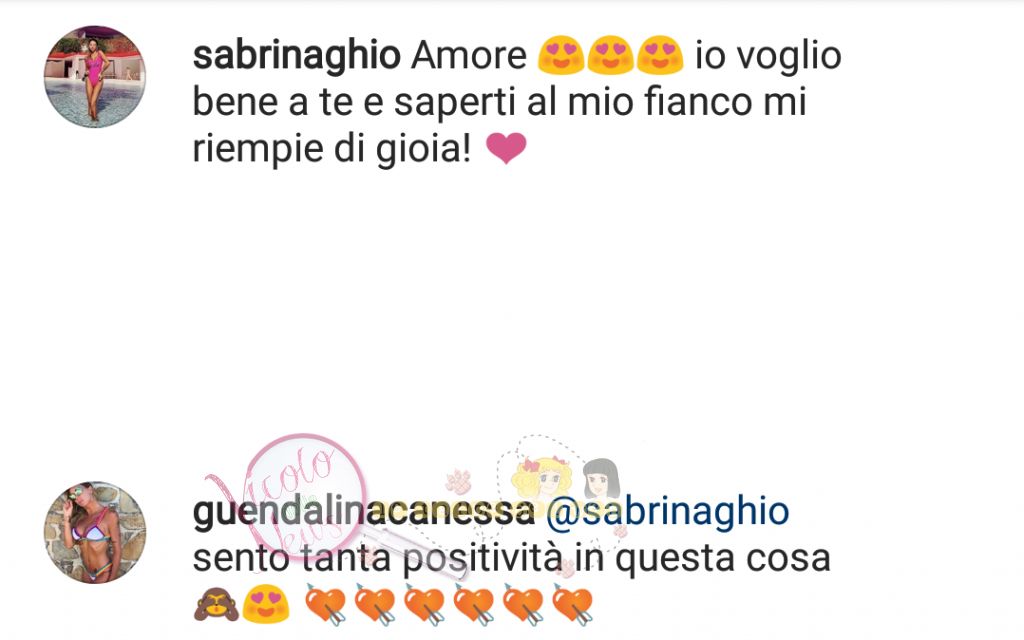Click the third orange arrow-heart emoji

(424, 605)
